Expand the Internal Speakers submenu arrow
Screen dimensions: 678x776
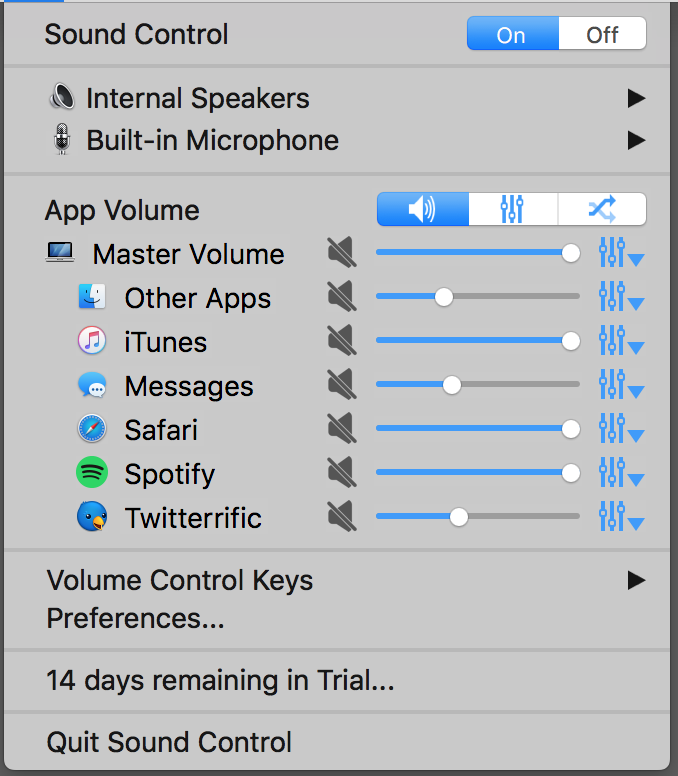[x=636, y=98]
